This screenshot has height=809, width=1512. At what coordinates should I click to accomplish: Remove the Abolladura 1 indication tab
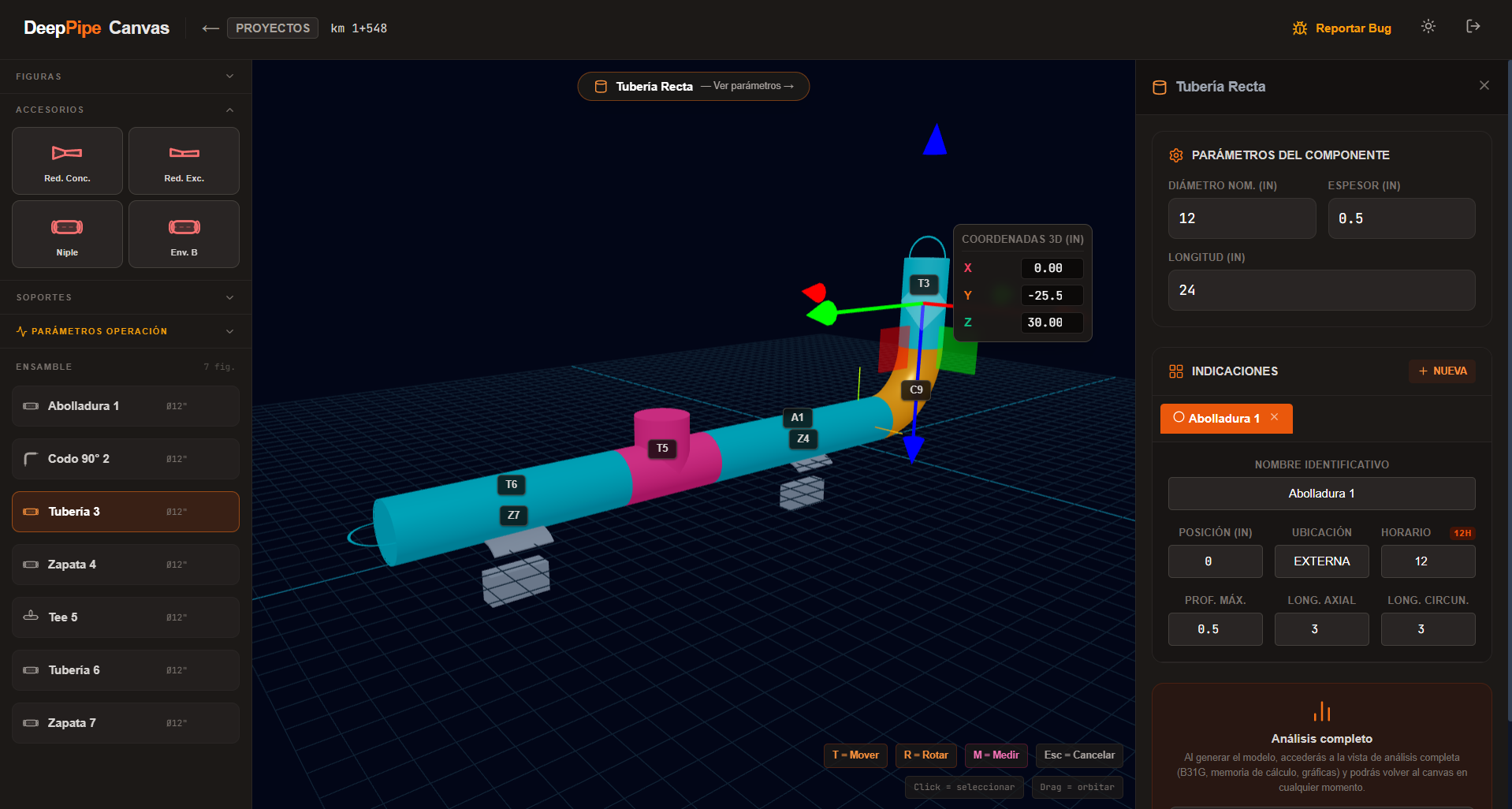[1275, 417]
